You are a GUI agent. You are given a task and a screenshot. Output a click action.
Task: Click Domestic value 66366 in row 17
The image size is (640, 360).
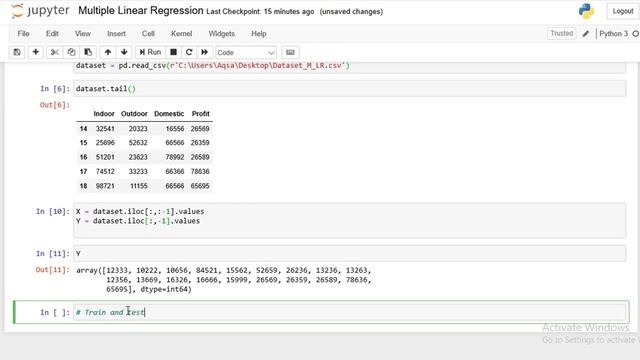coord(175,171)
